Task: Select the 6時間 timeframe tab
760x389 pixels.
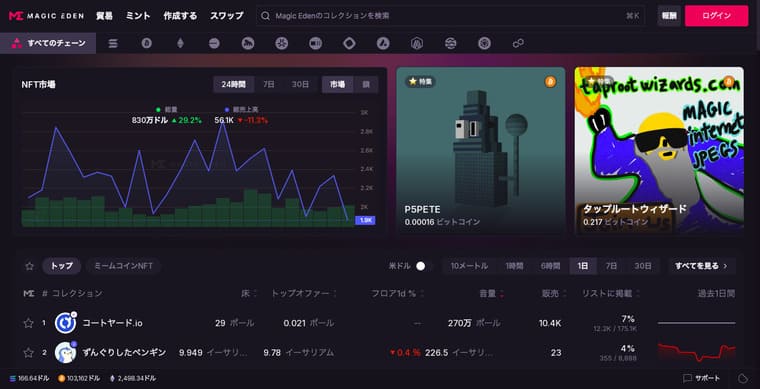Action: (550, 266)
